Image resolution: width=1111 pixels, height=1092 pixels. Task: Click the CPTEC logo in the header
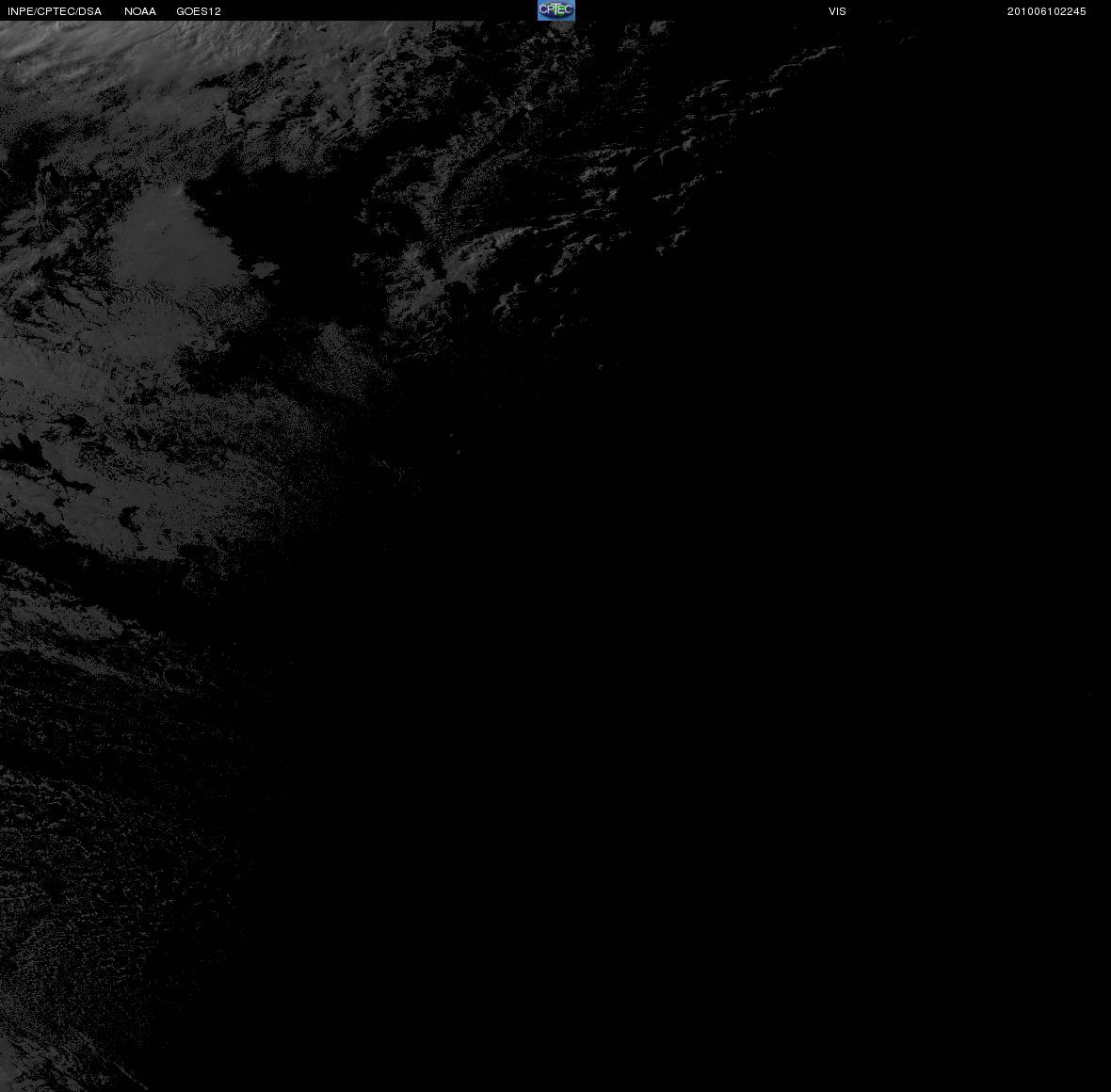[x=556, y=10]
